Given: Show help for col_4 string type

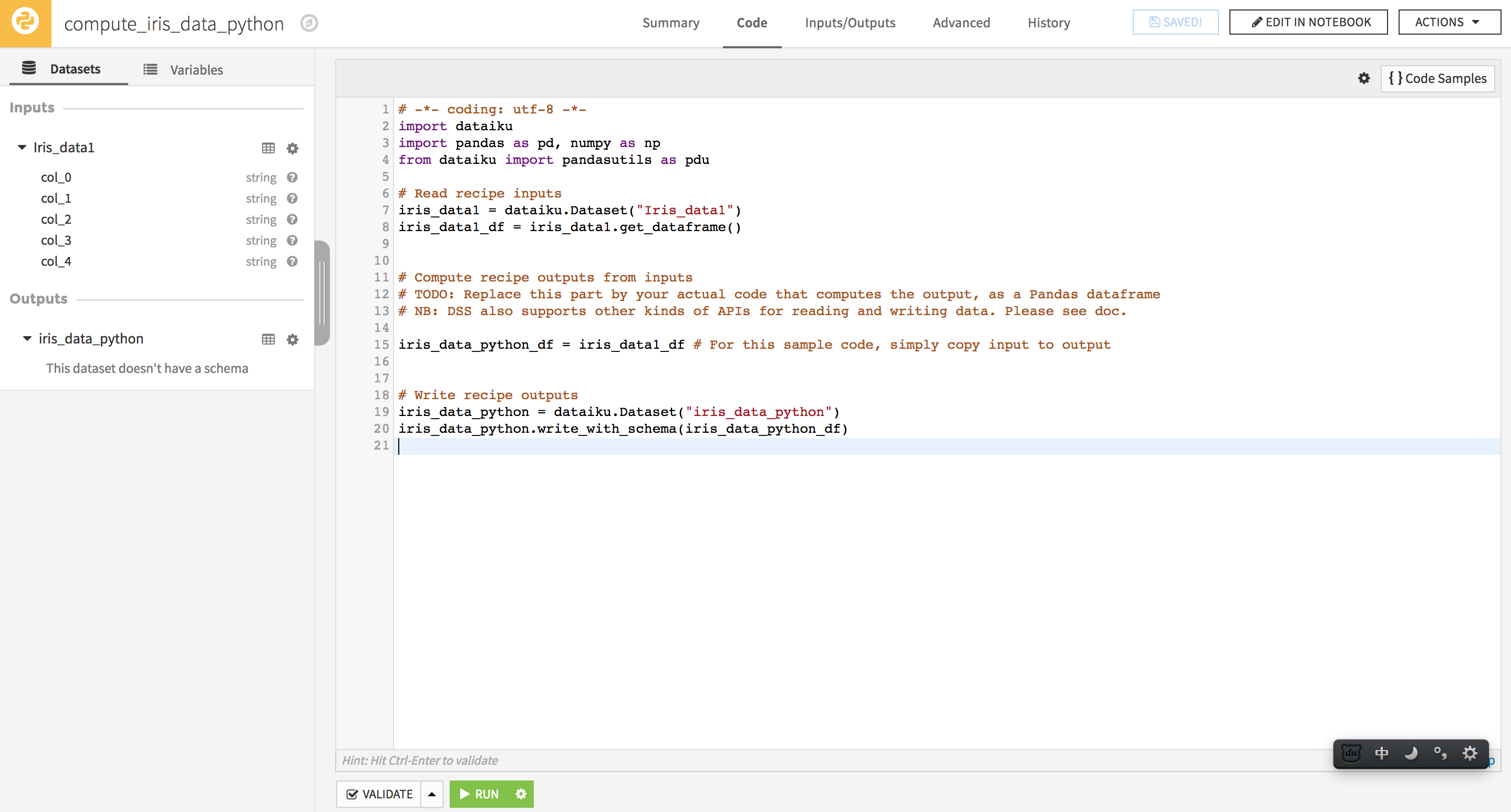Looking at the screenshot, I should point(292,262).
